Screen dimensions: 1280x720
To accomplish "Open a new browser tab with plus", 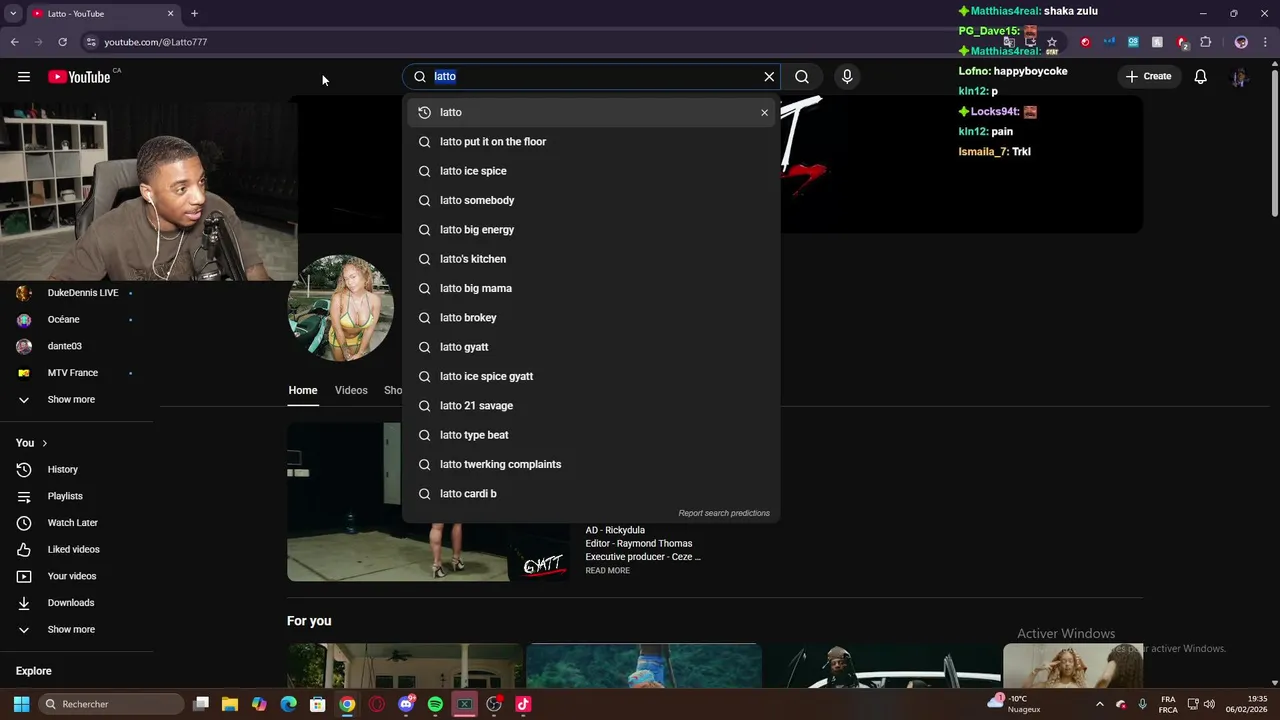I will [x=194, y=14].
